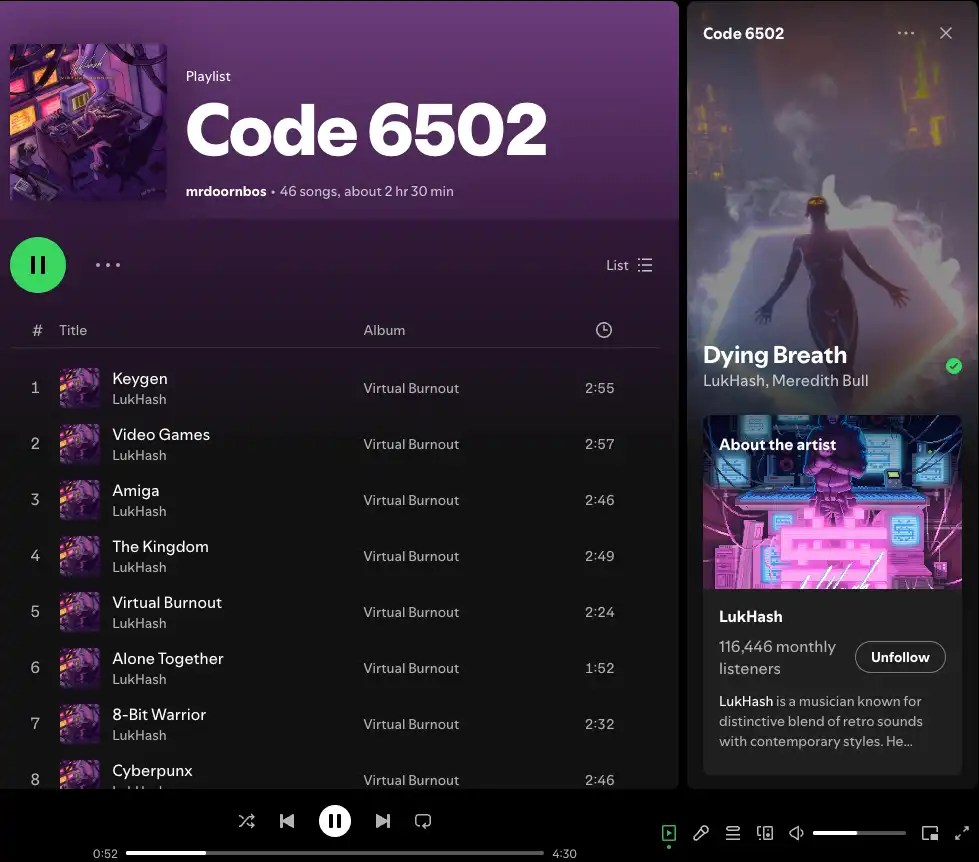This screenshot has width=979, height=862.
Task: Mute audio with the speaker icon
Action: pos(797,833)
